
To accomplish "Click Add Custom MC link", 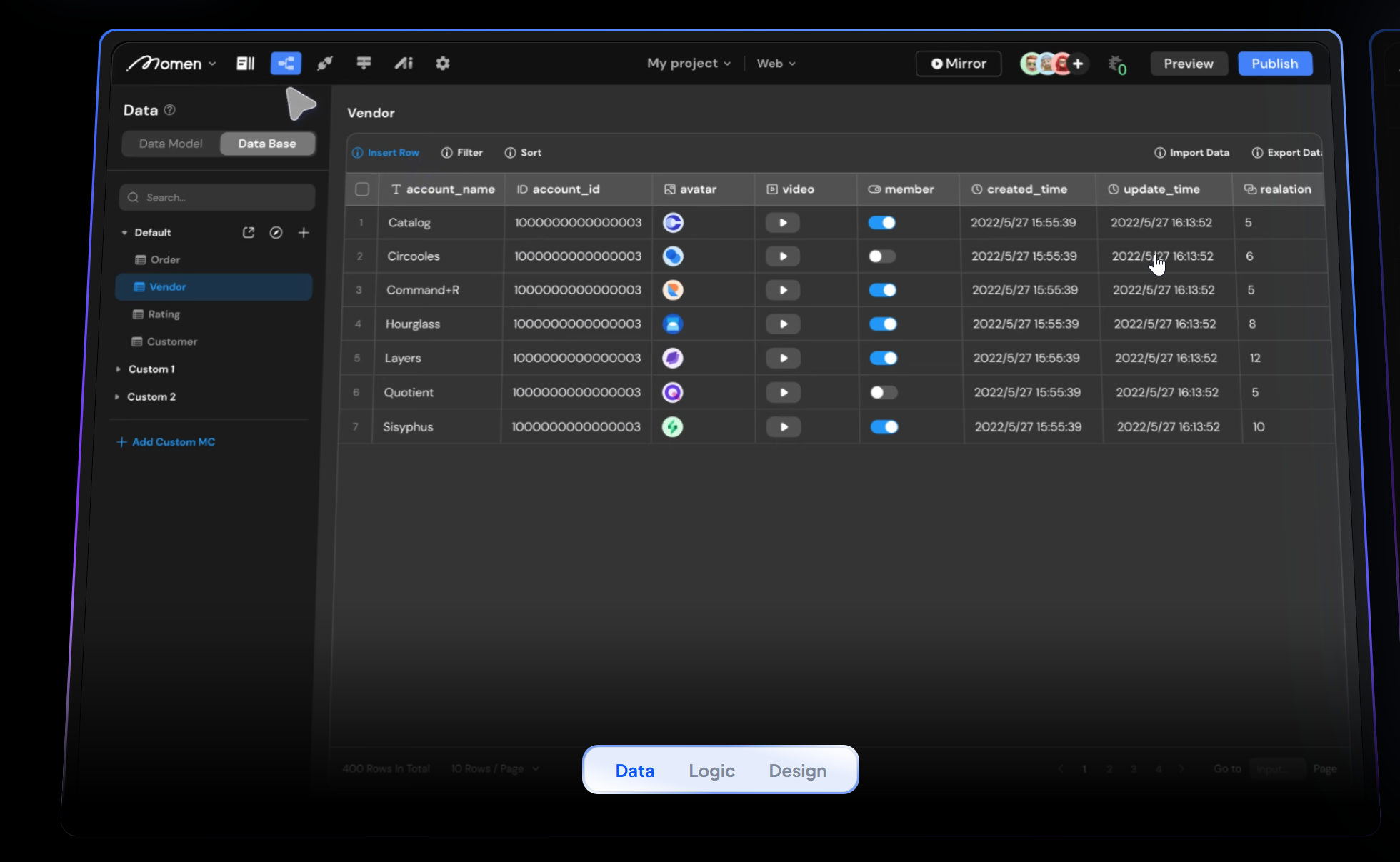I will (166, 442).
